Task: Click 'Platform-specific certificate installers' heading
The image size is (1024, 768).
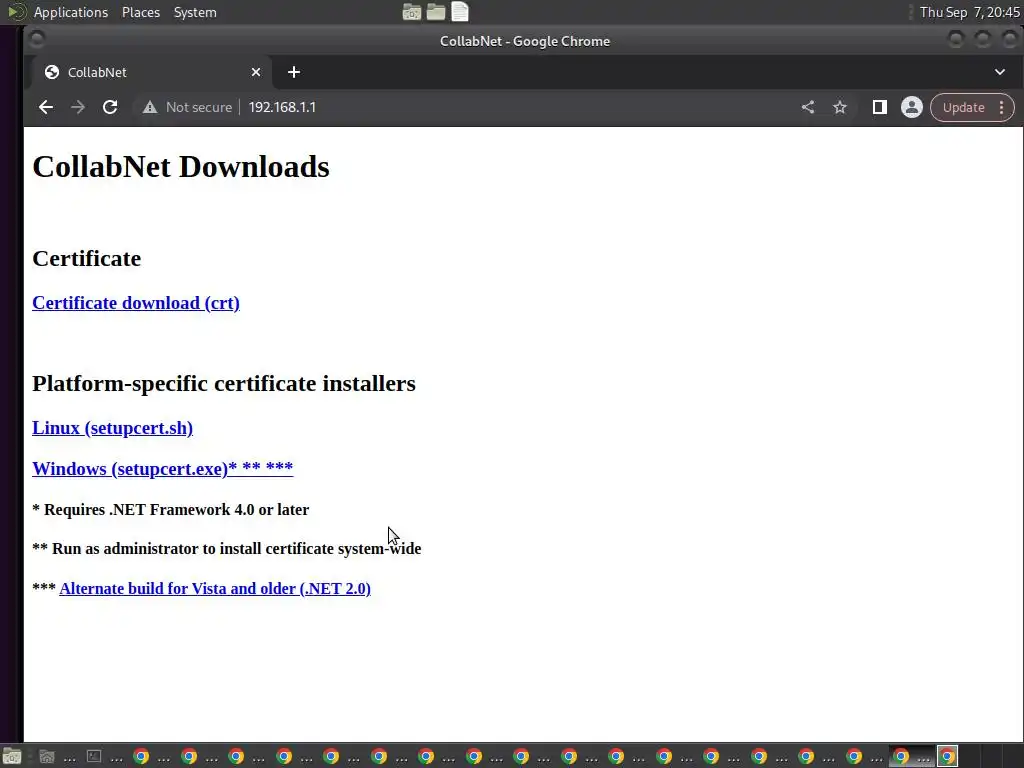Action: click(224, 383)
